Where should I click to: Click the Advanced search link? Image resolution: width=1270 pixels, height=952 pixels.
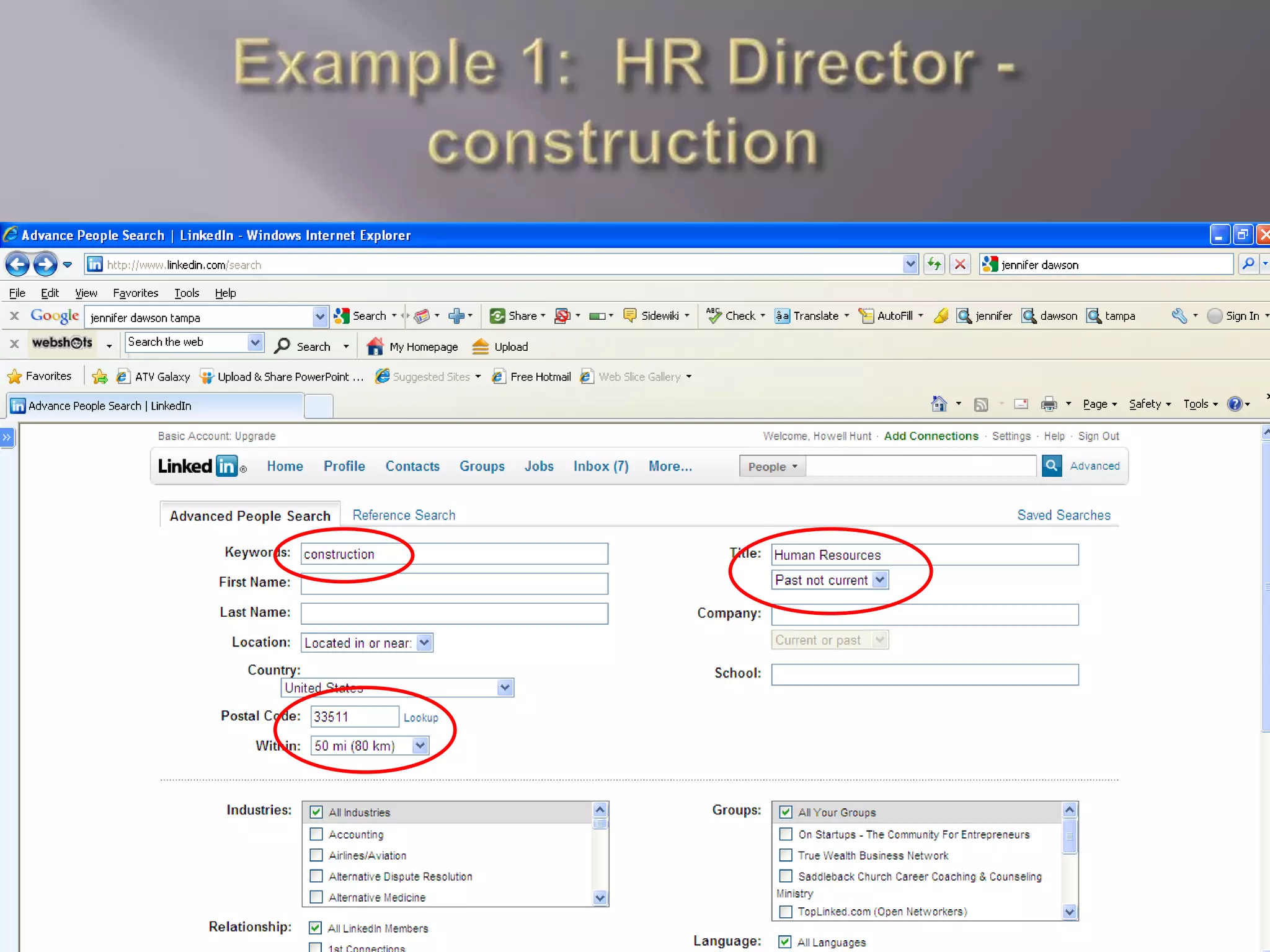click(x=1095, y=465)
